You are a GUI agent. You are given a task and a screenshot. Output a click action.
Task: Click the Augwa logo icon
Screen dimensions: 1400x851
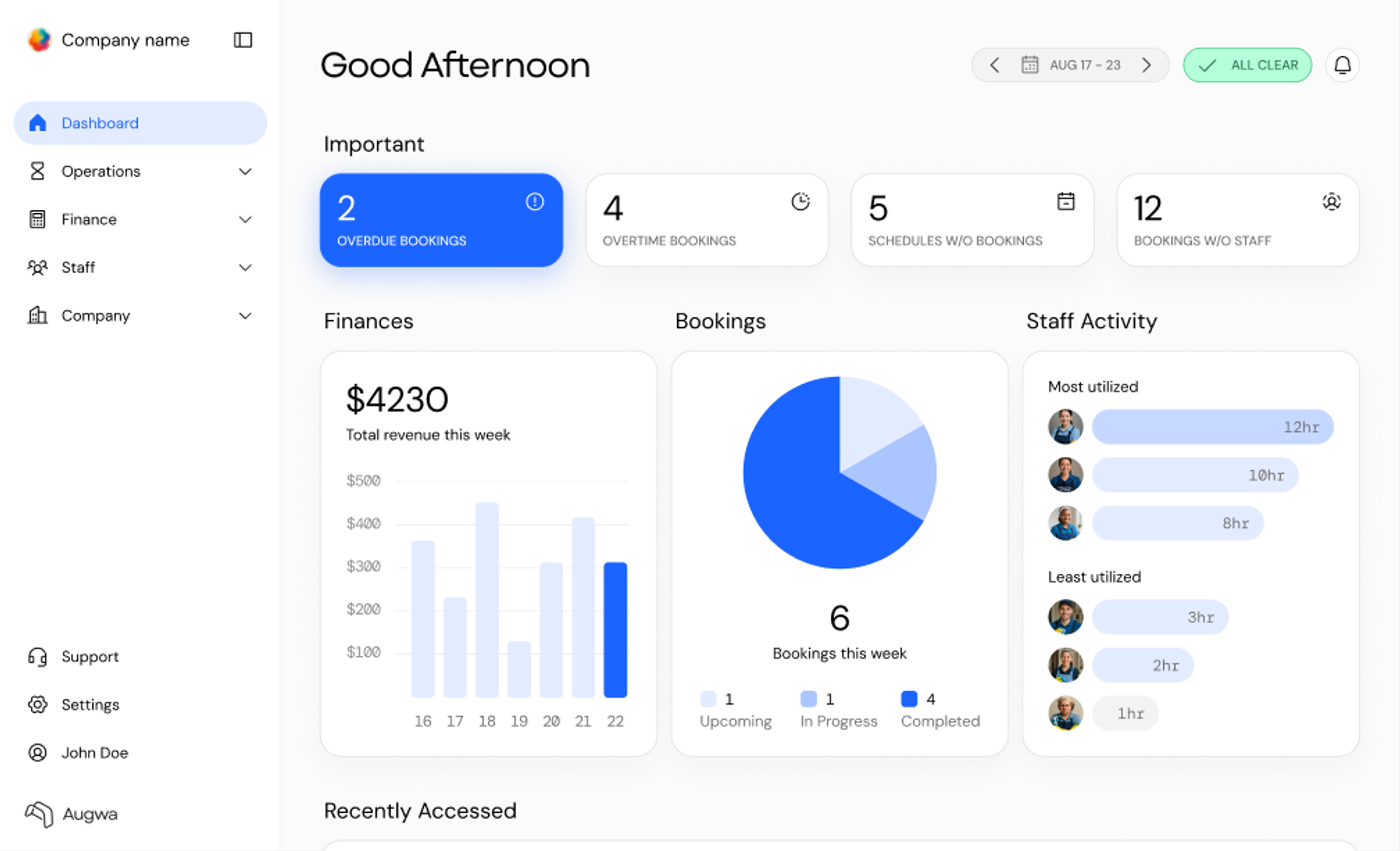click(39, 814)
